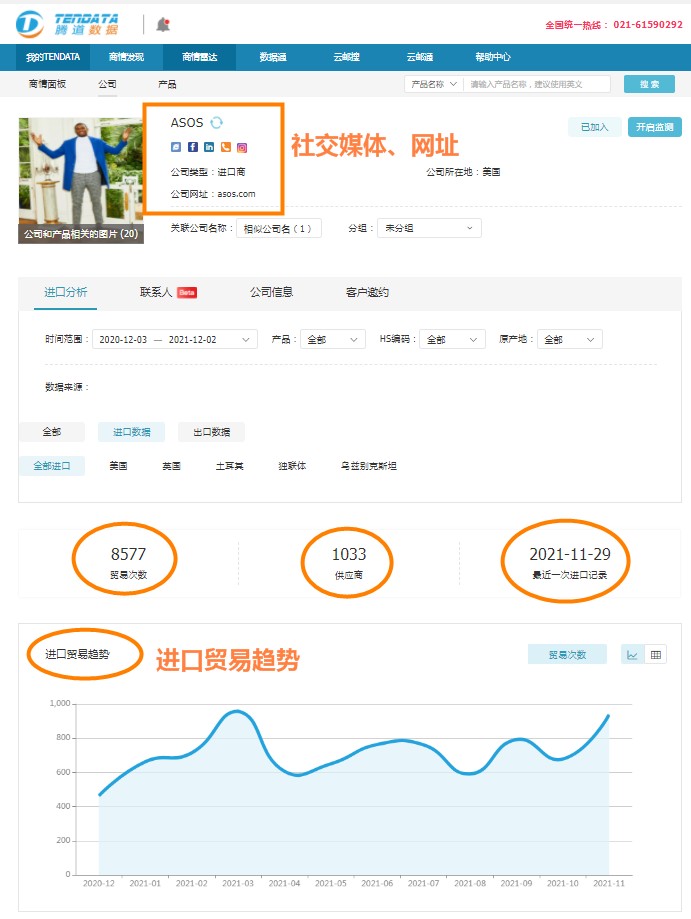Go to 产品 sub-tab
Image resolution: width=691 pixels, height=919 pixels.
[x=167, y=84]
